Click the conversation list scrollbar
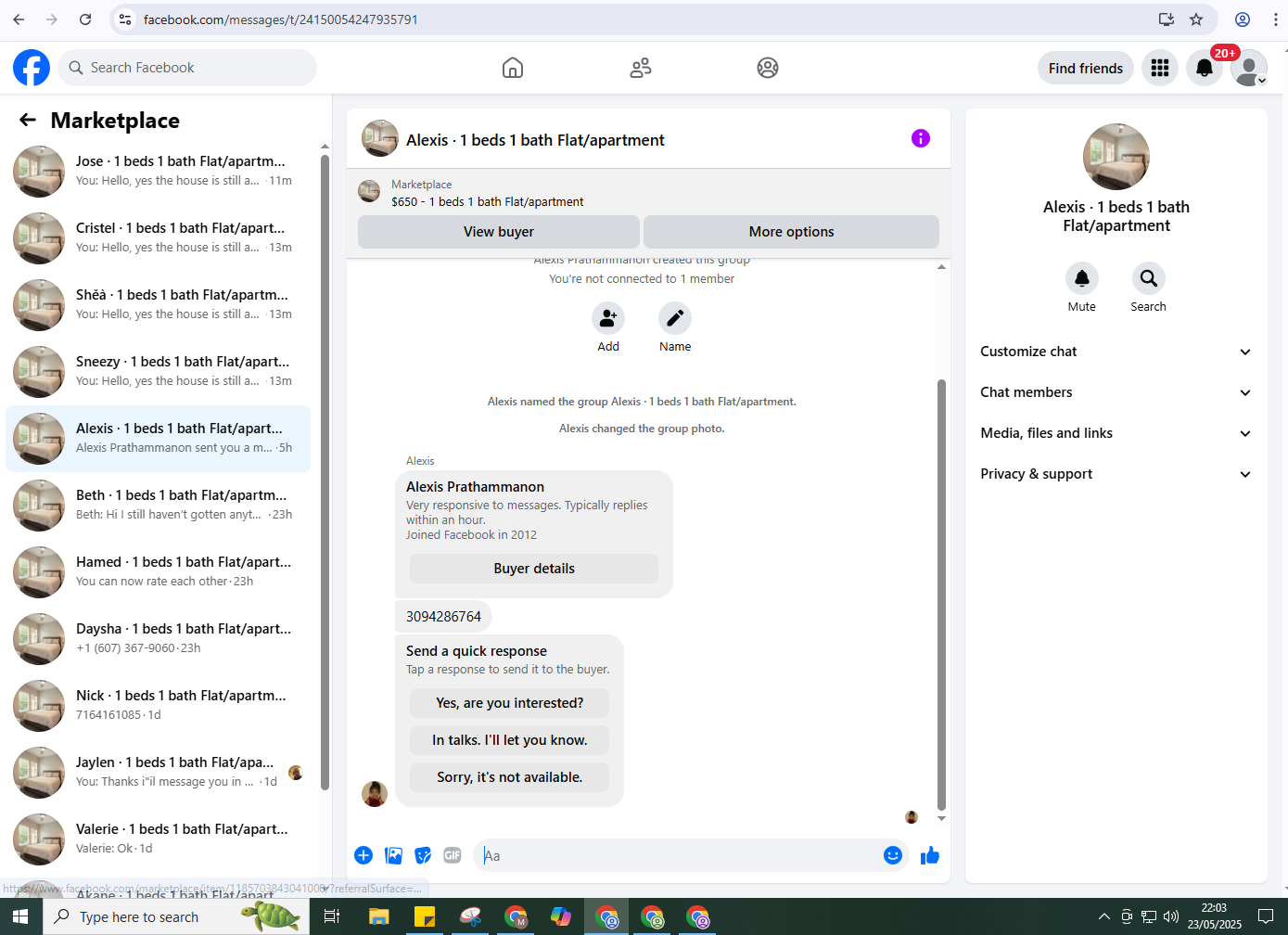This screenshot has width=1288, height=935. [325, 472]
